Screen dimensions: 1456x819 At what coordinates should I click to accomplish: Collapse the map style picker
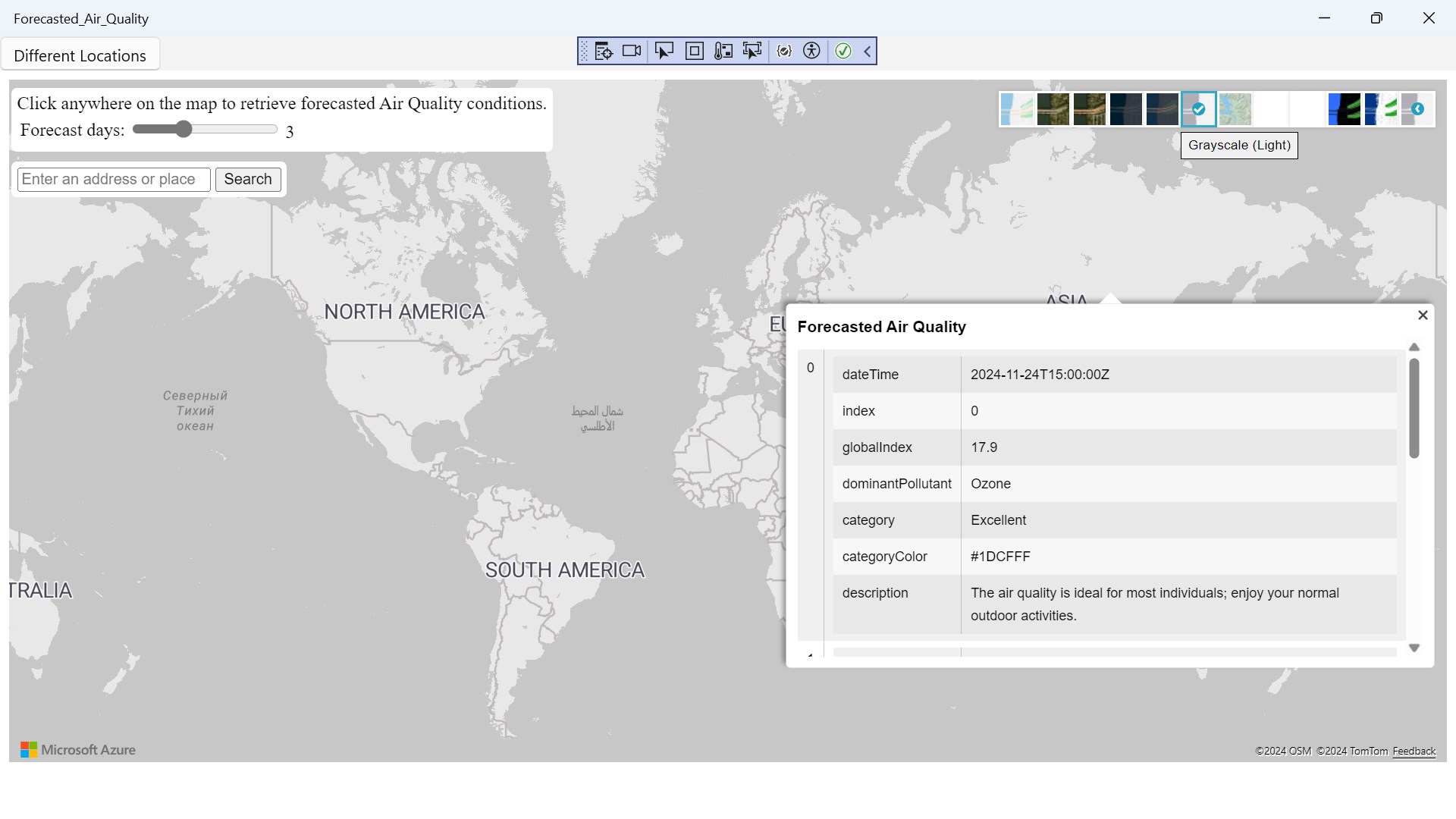[x=1417, y=109]
